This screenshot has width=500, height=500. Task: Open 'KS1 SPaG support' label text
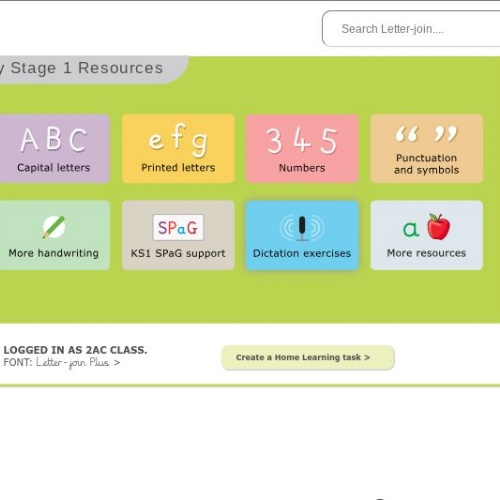(178, 253)
